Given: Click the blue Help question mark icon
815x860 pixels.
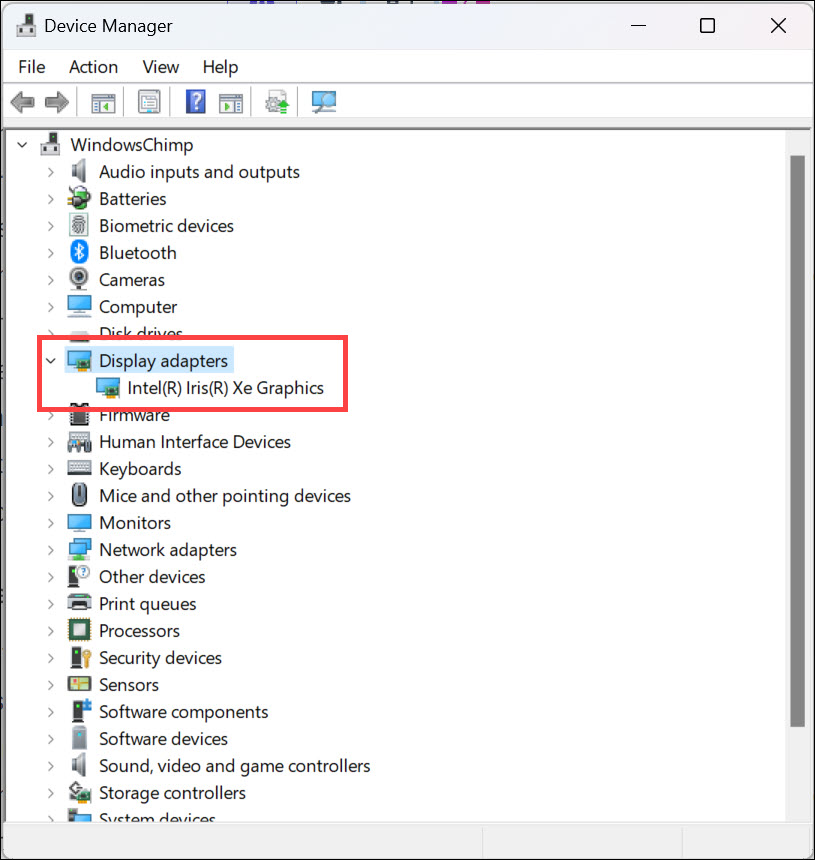Looking at the screenshot, I should [x=196, y=101].
